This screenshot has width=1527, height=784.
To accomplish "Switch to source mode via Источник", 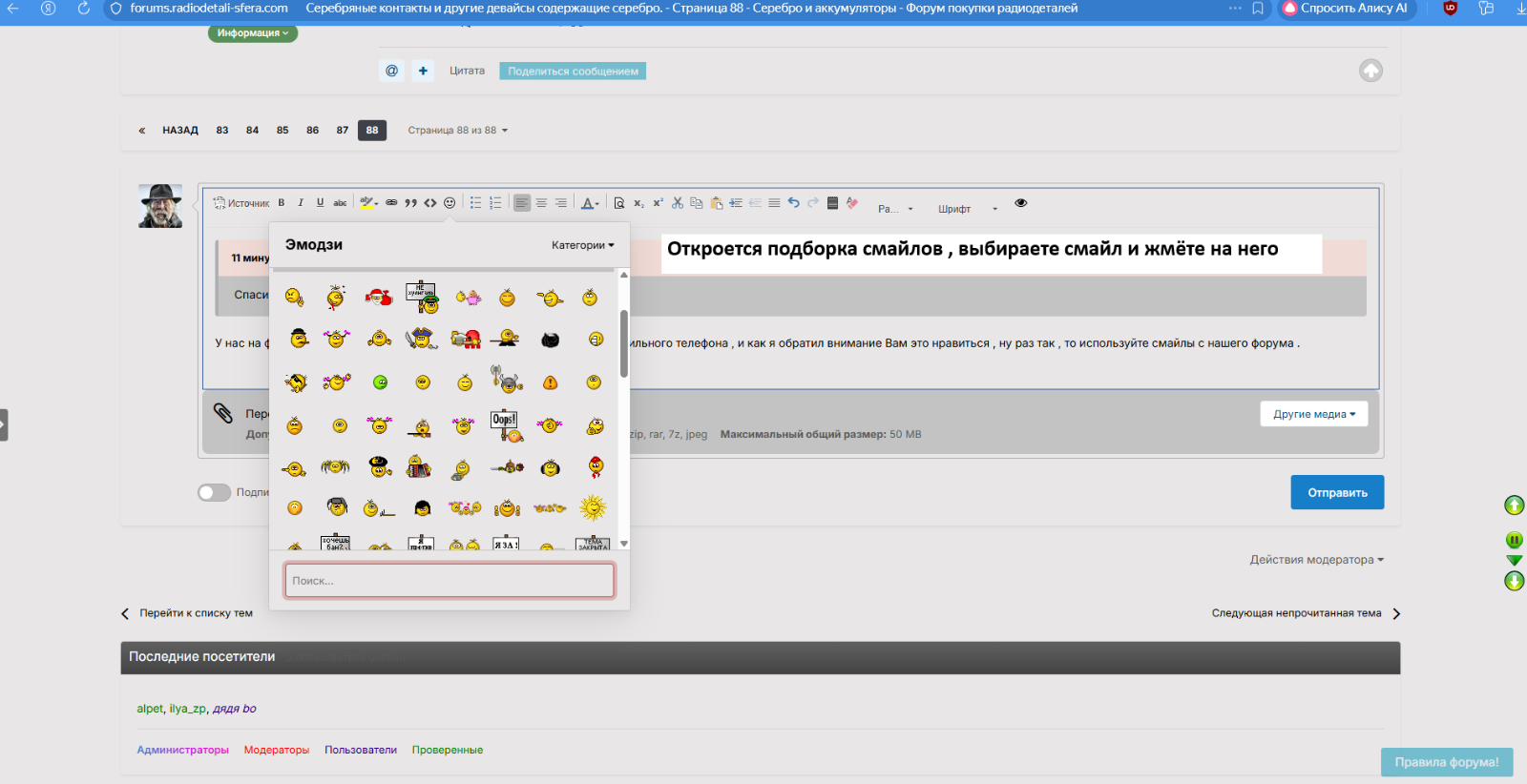I will [x=241, y=203].
